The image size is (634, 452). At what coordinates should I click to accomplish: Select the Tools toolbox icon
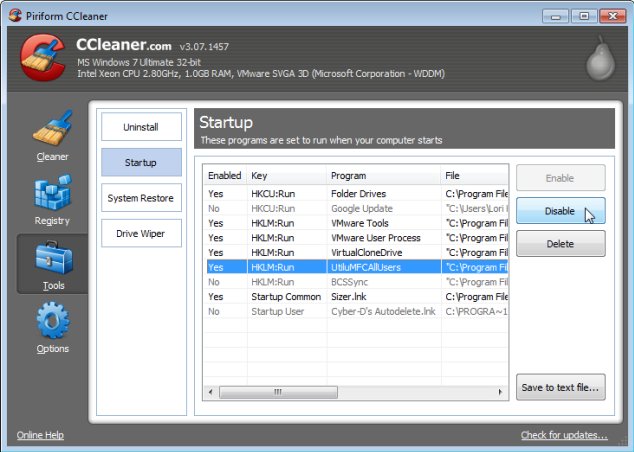coord(52,260)
